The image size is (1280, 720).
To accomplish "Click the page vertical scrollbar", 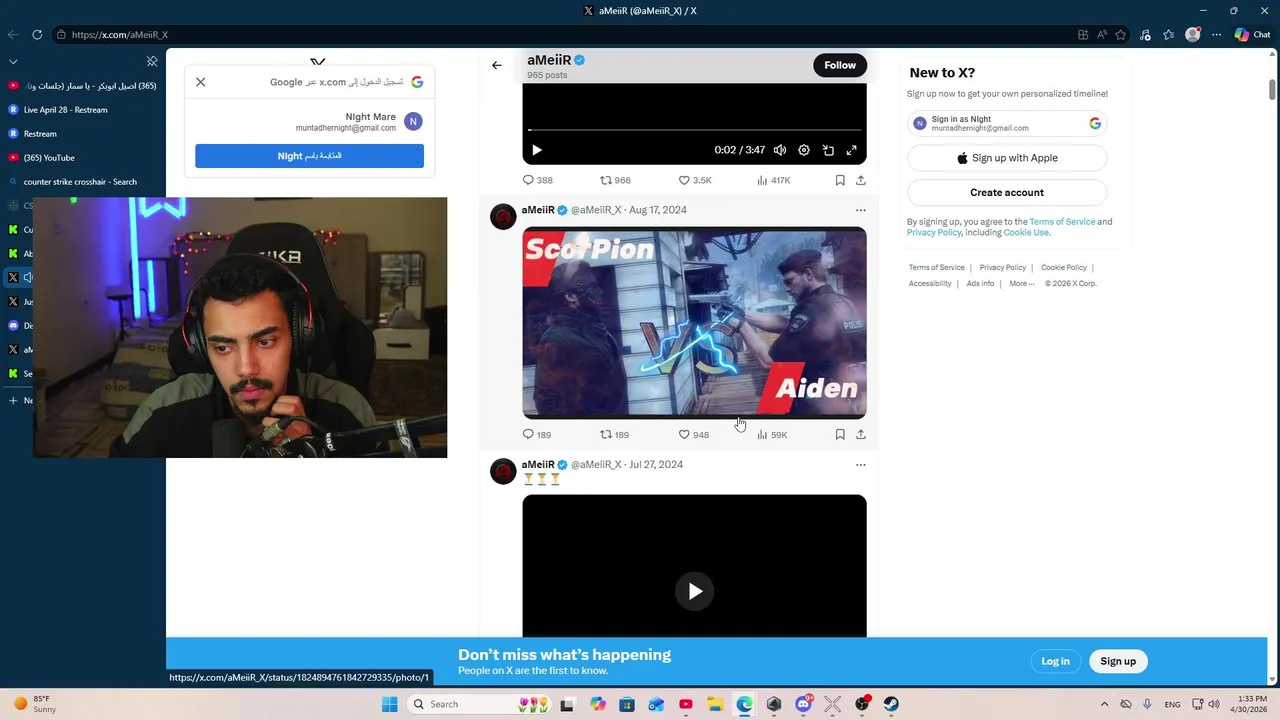I will click(x=1272, y=88).
